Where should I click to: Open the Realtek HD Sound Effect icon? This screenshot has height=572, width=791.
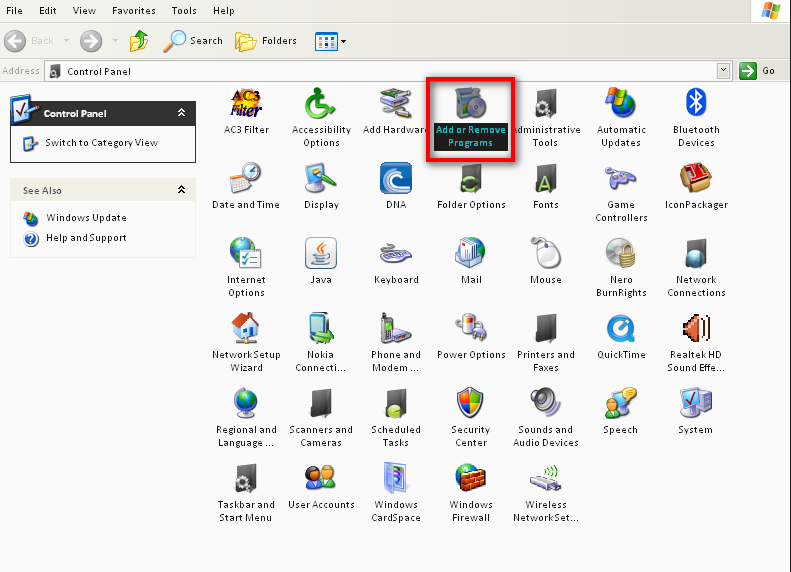click(696, 329)
